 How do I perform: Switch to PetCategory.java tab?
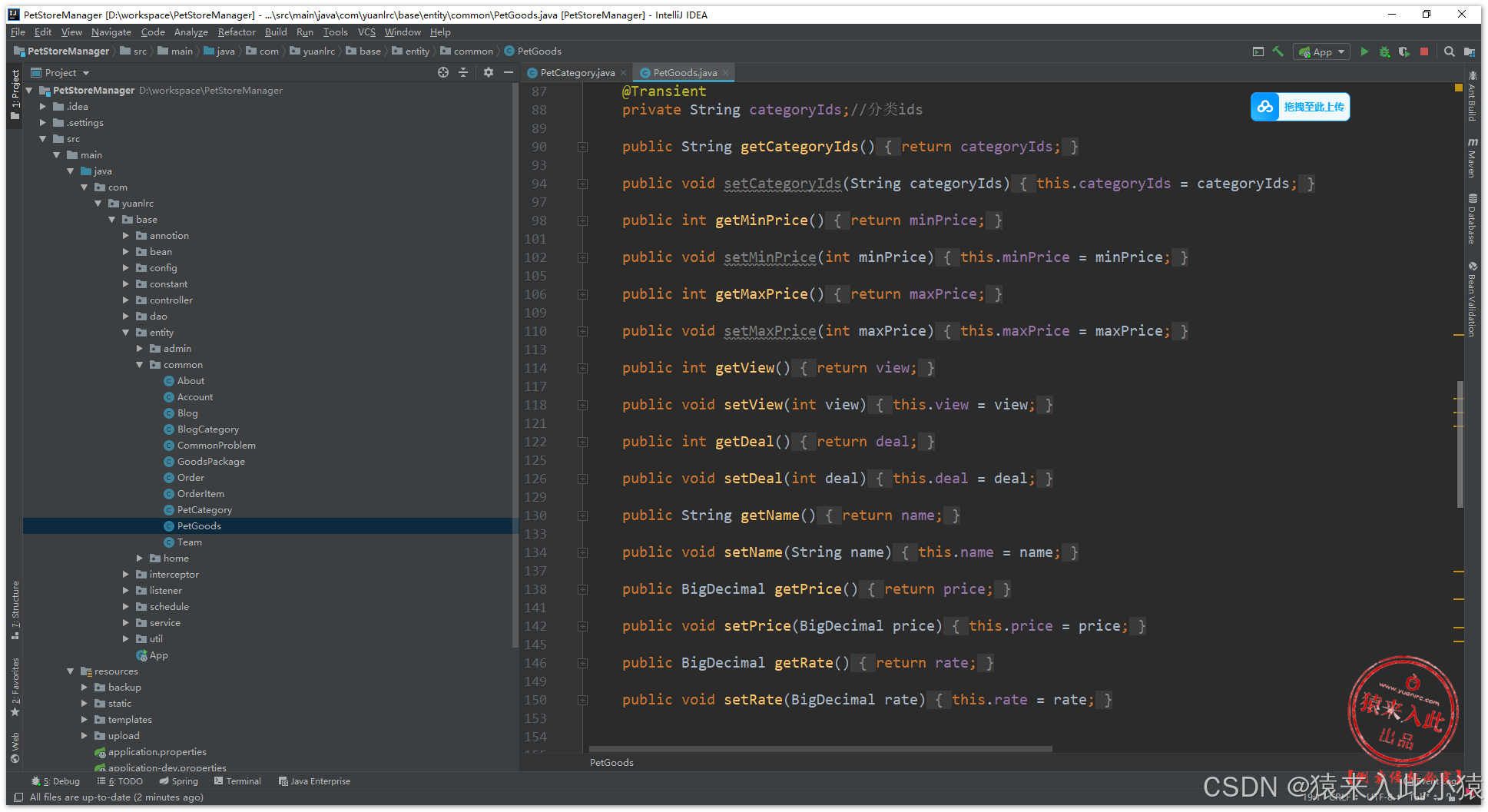click(x=577, y=72)
